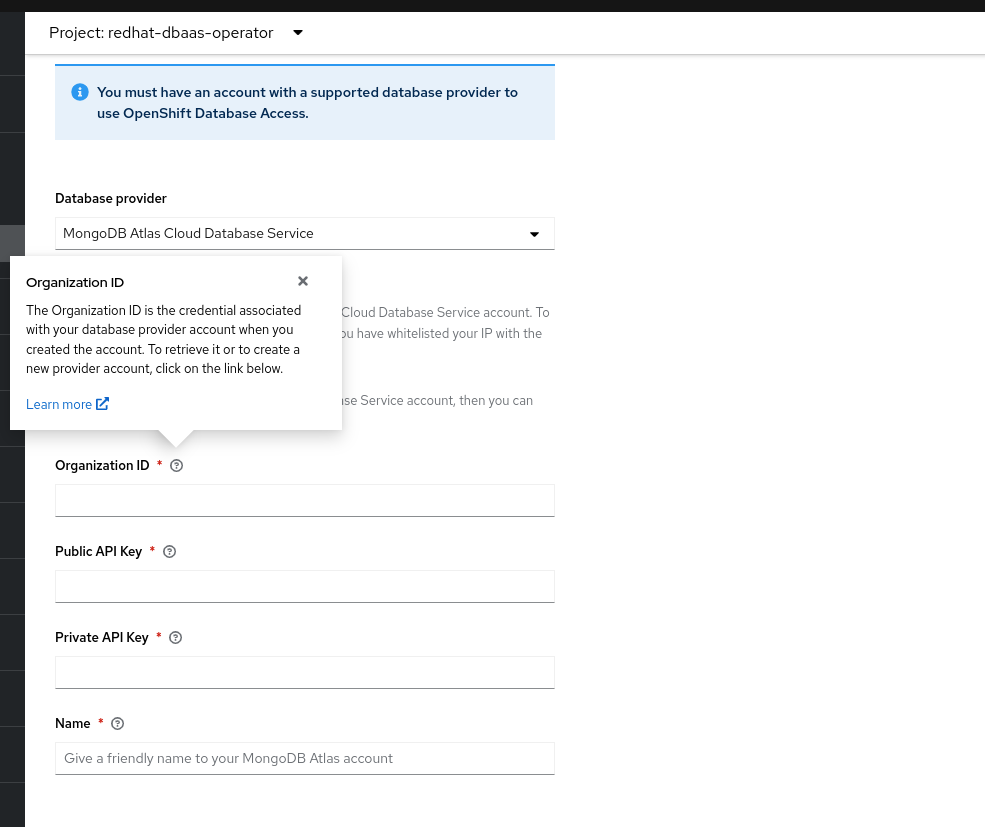985x827 pixels.
Task: Click the Organization ID field label
Action: tap(102, 465)
